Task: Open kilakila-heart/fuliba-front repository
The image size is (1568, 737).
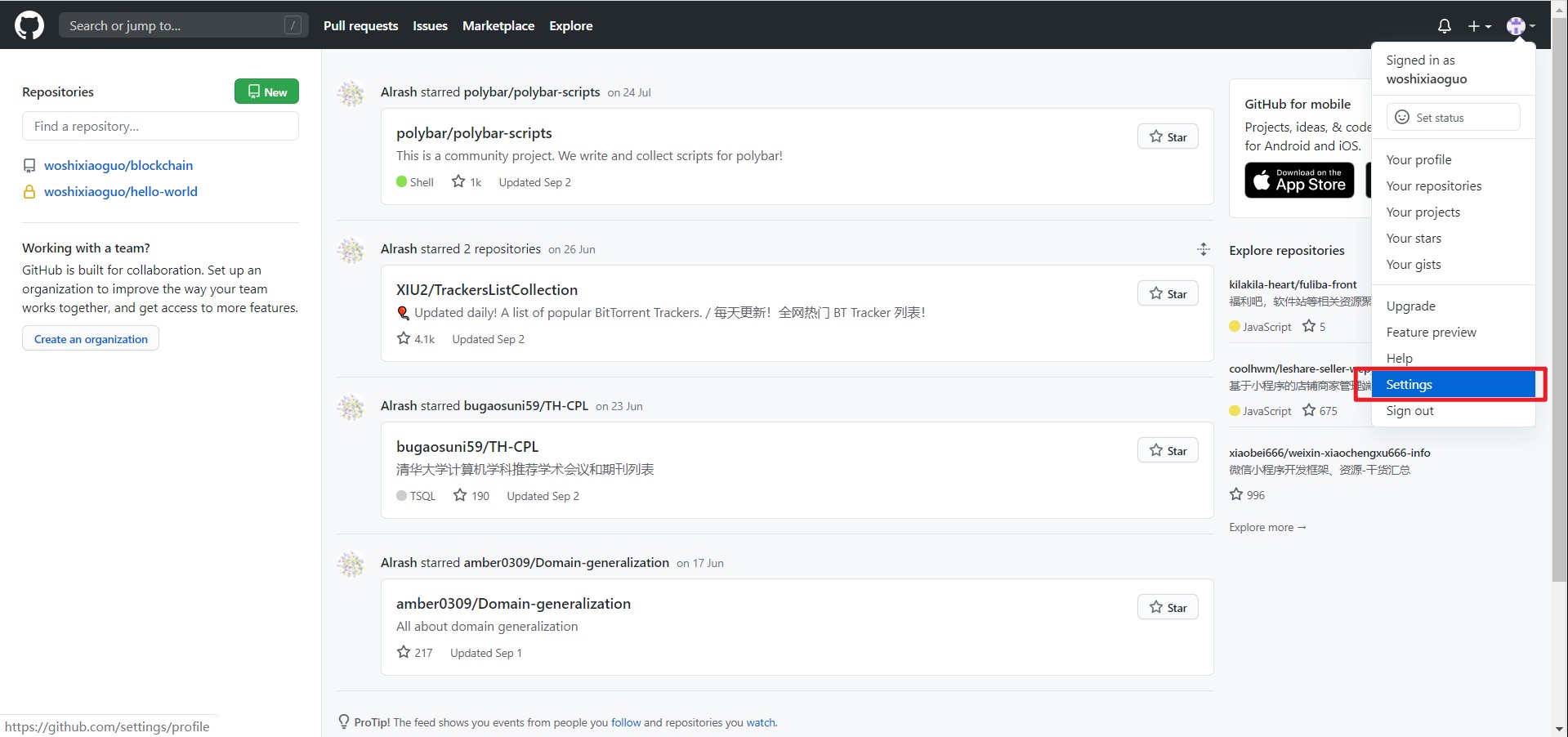Action: click(x=1293, y=284)
